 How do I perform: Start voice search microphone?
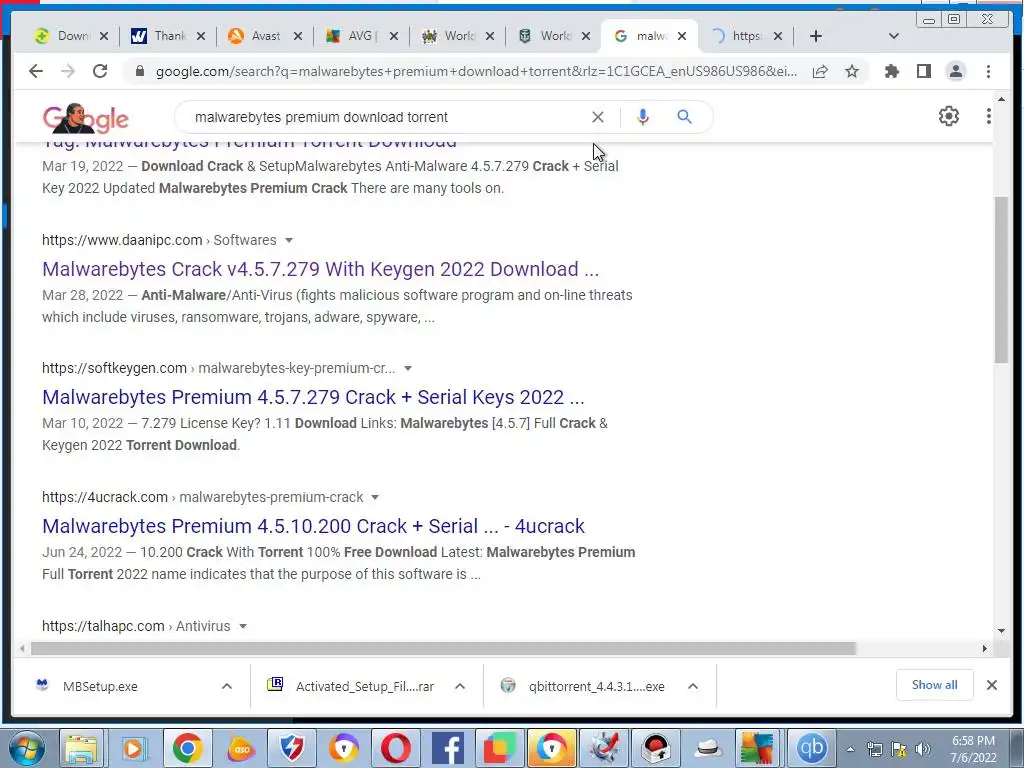[643, 117]
